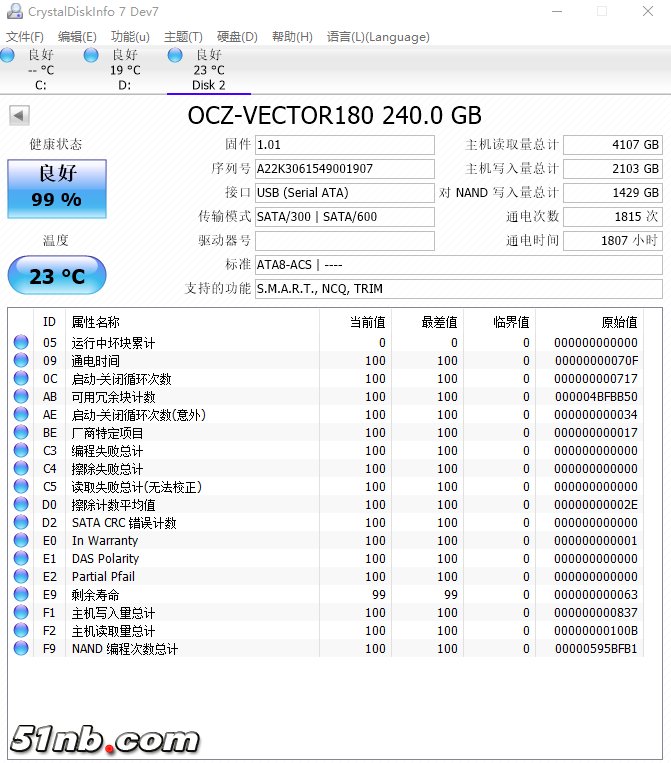Click the CrystalDiskInfo title bar app icon
671x763 pixels.
click(12, 11)
